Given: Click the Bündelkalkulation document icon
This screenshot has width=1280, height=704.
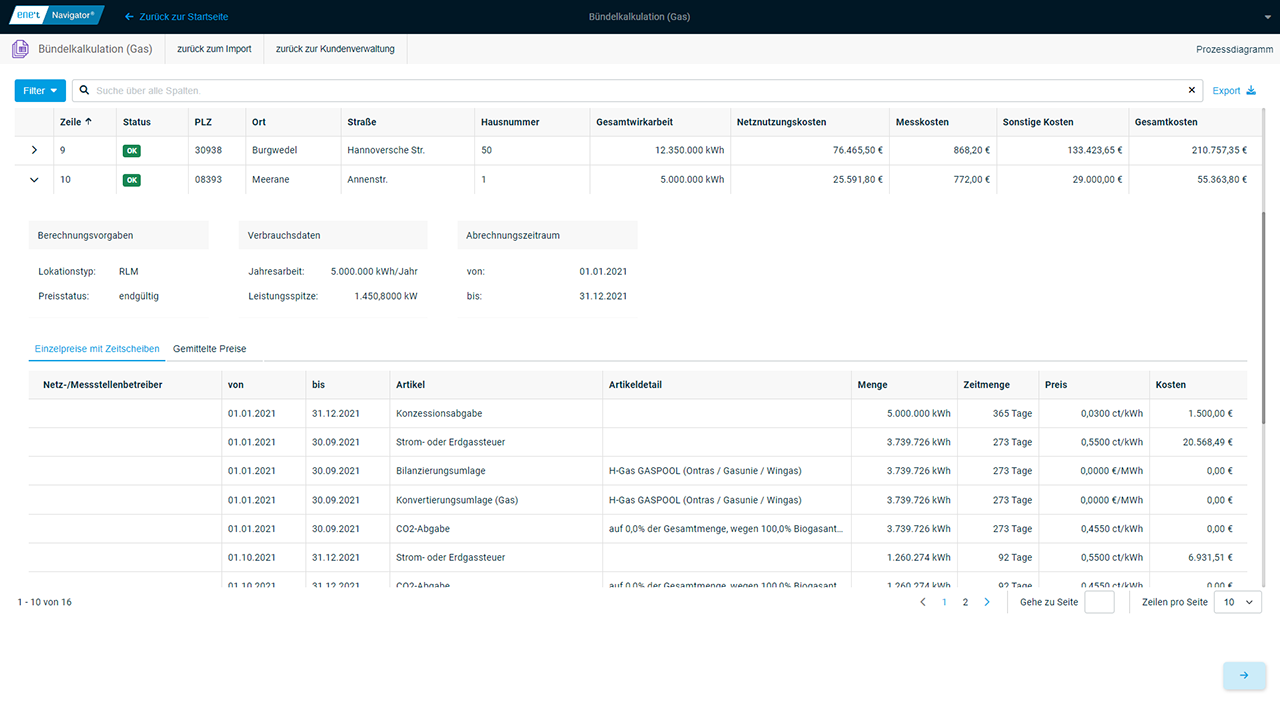Looking at the screenshot, I should tap(20, 49).
